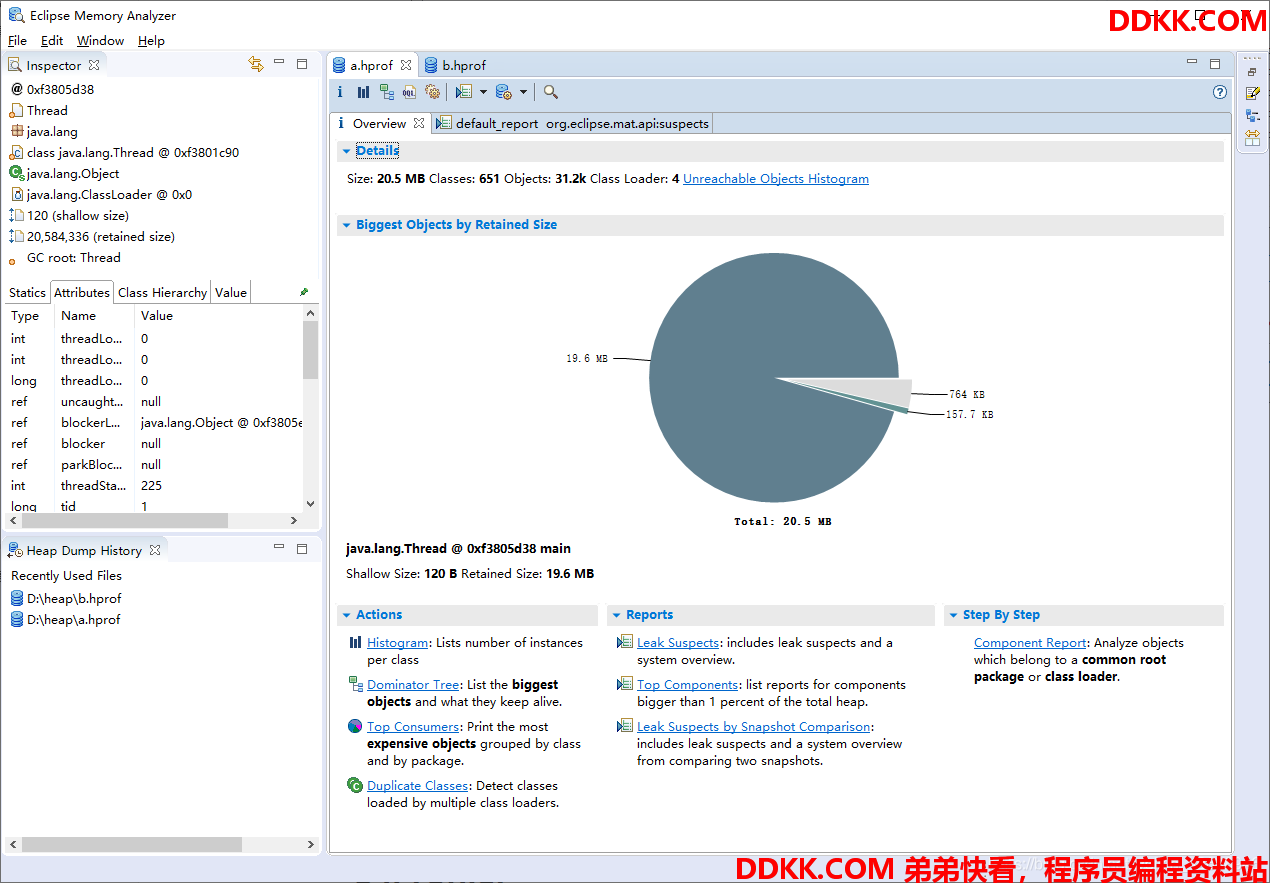Click the Top Components report icon
This screenshot has height=883, width=1270.
625,684
